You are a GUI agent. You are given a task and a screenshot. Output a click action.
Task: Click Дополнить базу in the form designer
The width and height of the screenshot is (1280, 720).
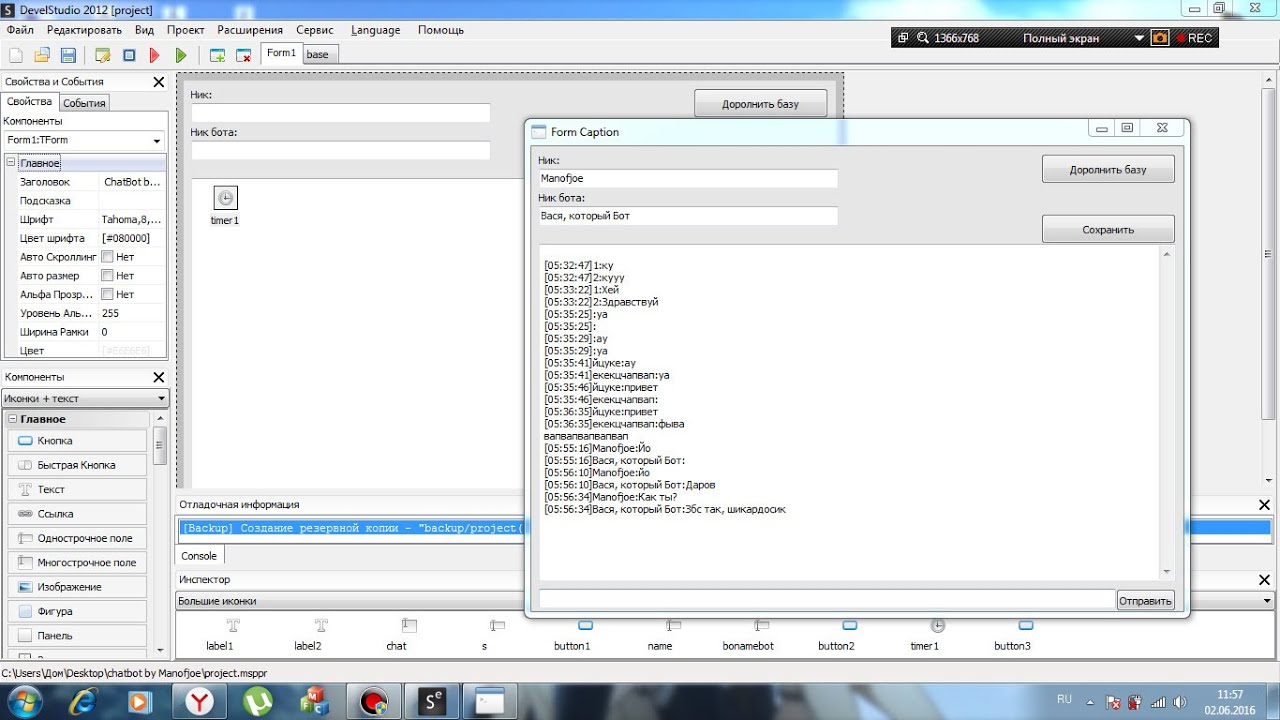click(x=760, y=103)
